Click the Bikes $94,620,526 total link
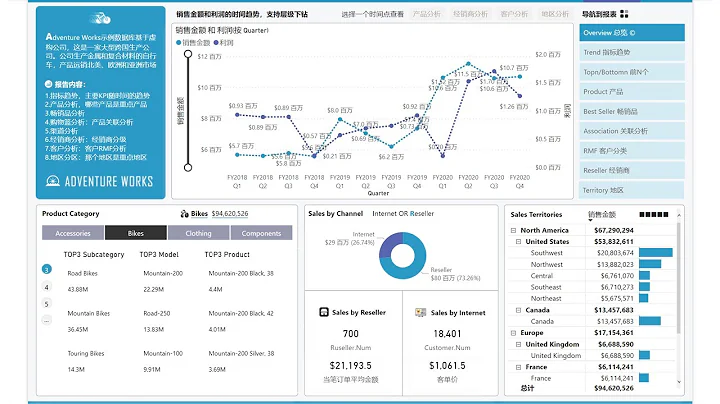The width and height of the screenshot is (720, 404). point(230,213)
